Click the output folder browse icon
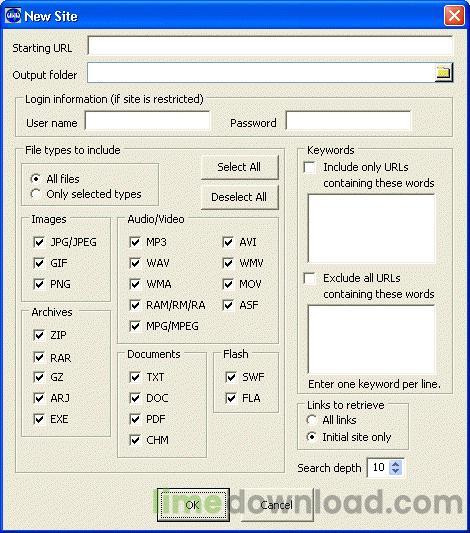 click(443, 72)
